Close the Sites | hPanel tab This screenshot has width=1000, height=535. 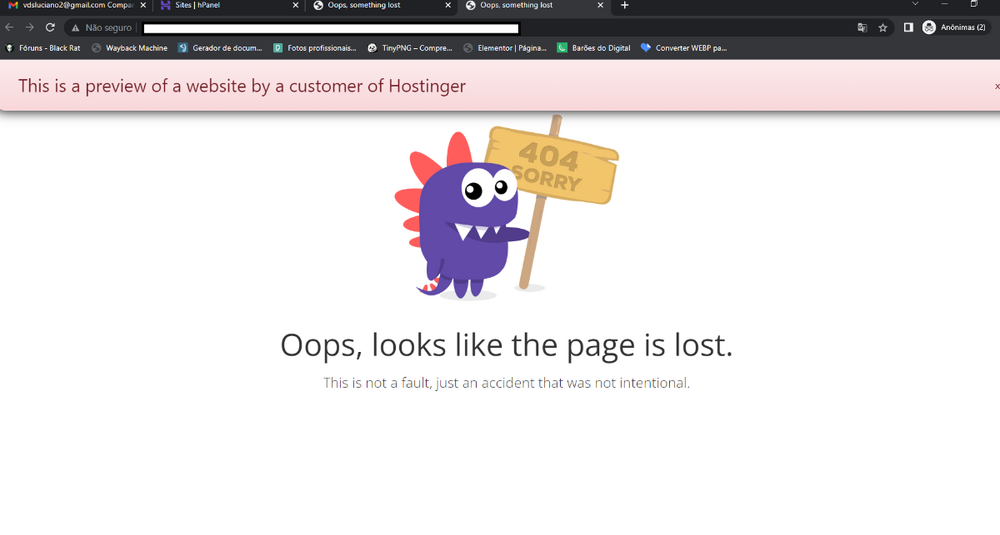[295, 5]
